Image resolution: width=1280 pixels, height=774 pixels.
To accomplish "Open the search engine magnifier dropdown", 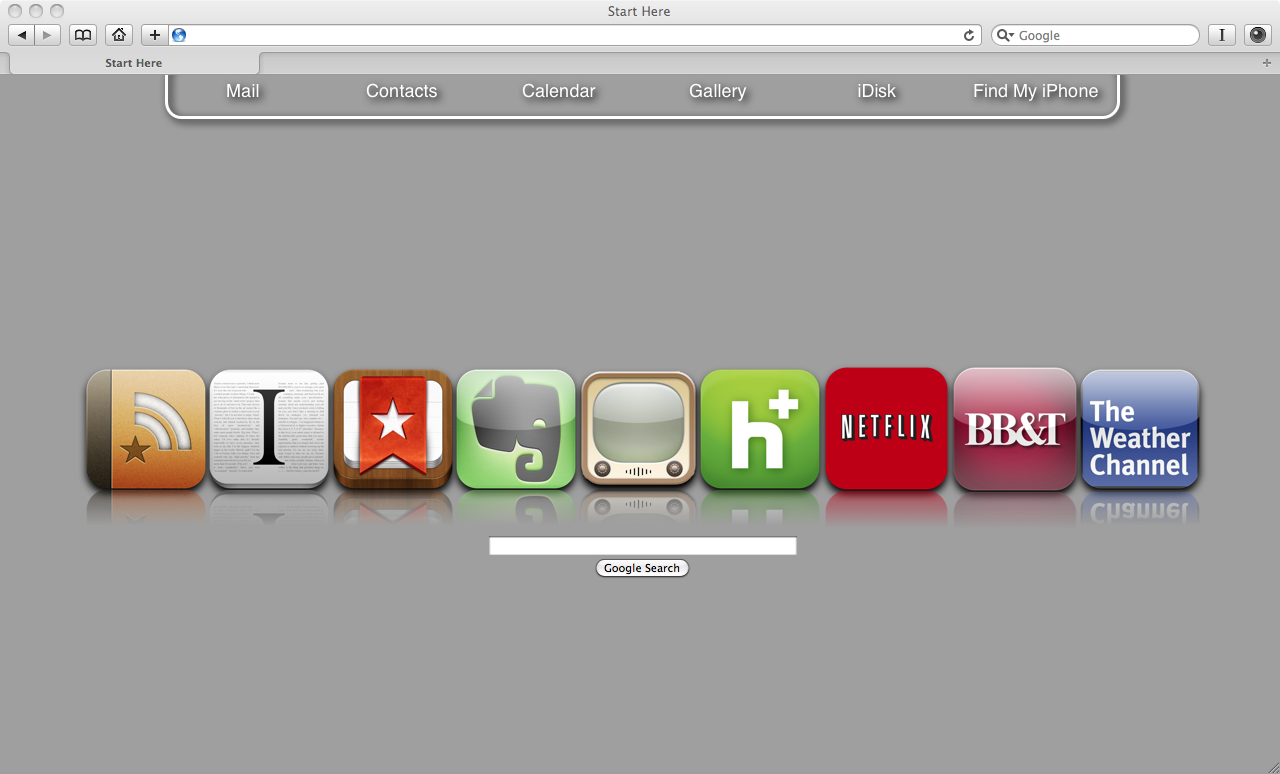I will pyautogui.click(x=1006, y=35).
